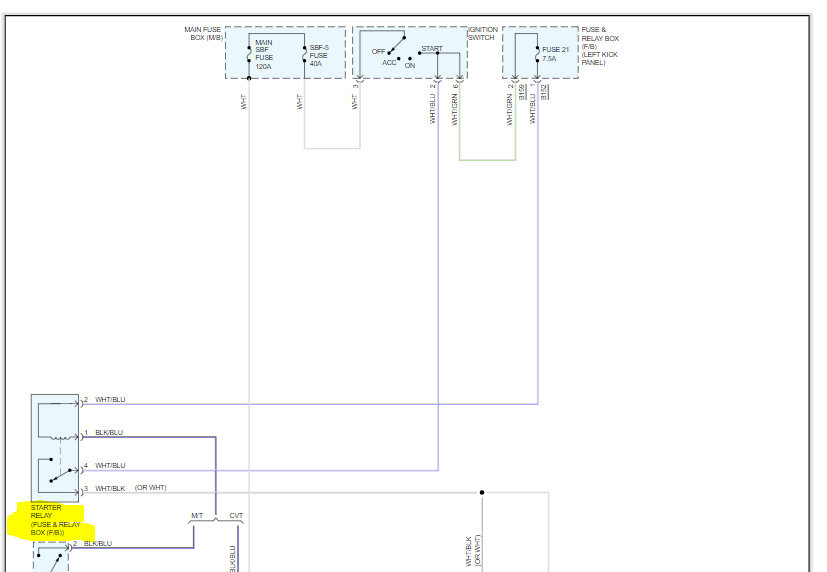Click the wire junction dot on WHT/BLK line
This screenshot has width=827, height=572.
point(482,492)
